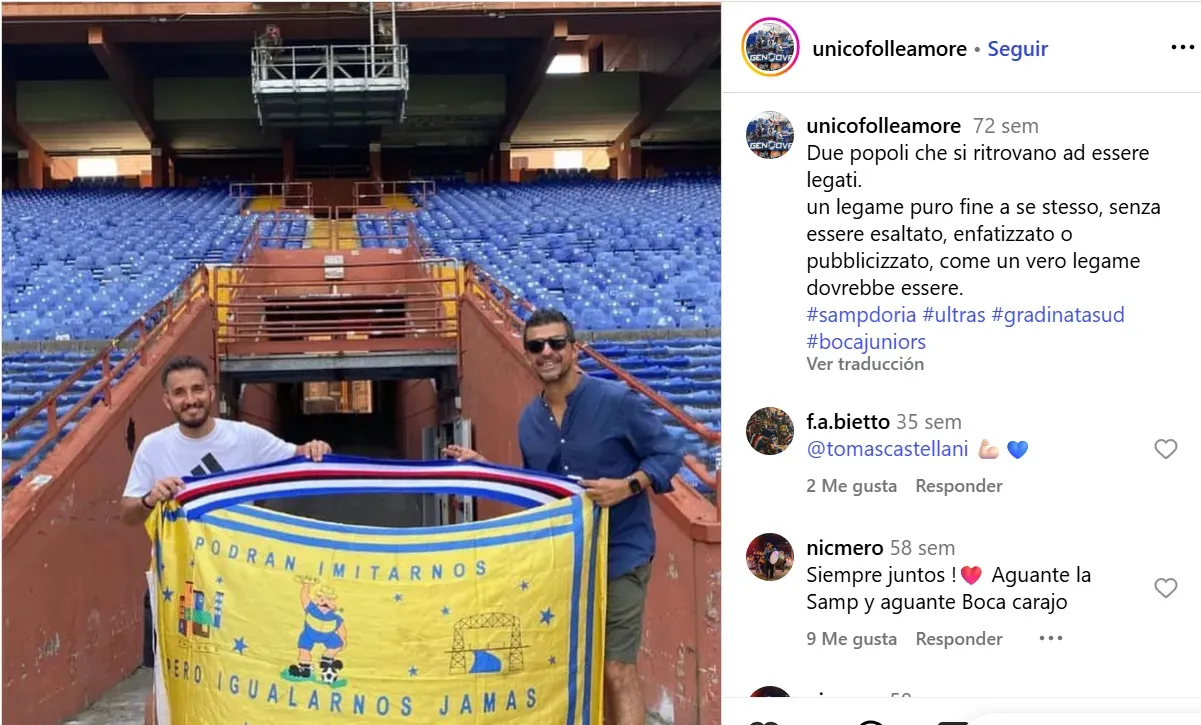Open the #gradinatasud hashtag
This screenshot has width=1201, height=725.
pos(1058,315)
